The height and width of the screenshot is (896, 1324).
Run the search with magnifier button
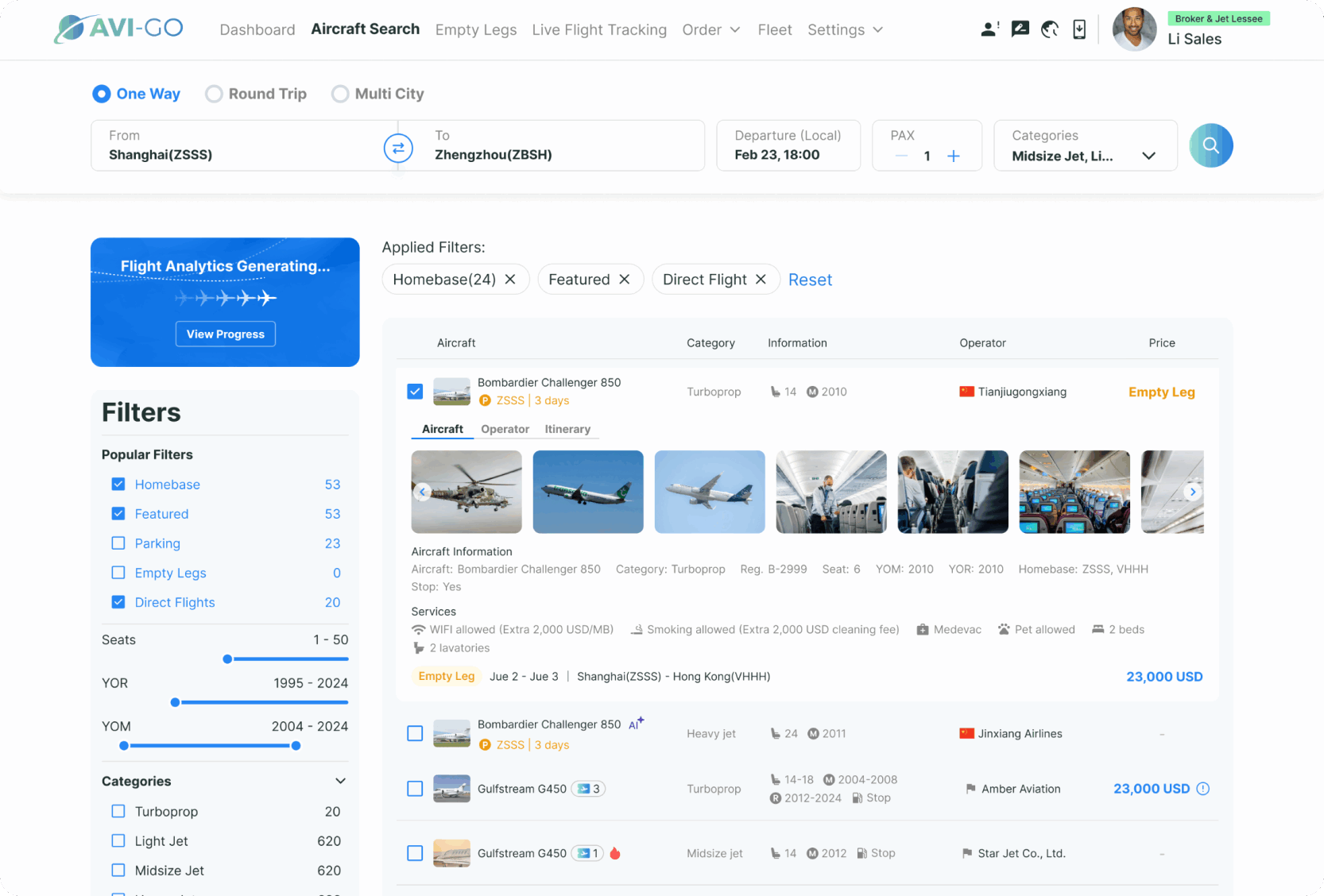(x=1210, y=145)
